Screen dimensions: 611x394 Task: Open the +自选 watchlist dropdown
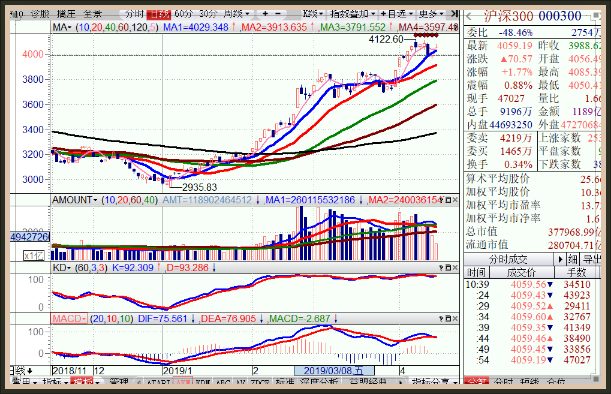point(397,14)
